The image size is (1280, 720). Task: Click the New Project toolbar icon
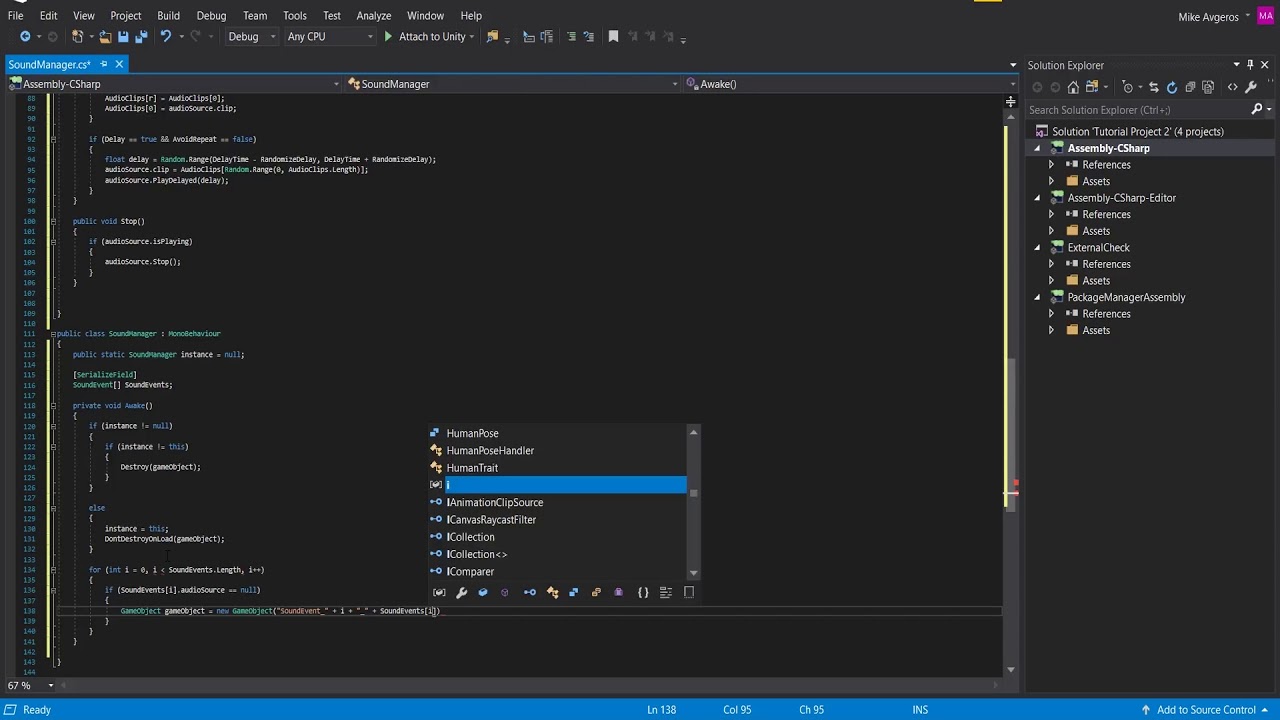(x=78, y=36)
